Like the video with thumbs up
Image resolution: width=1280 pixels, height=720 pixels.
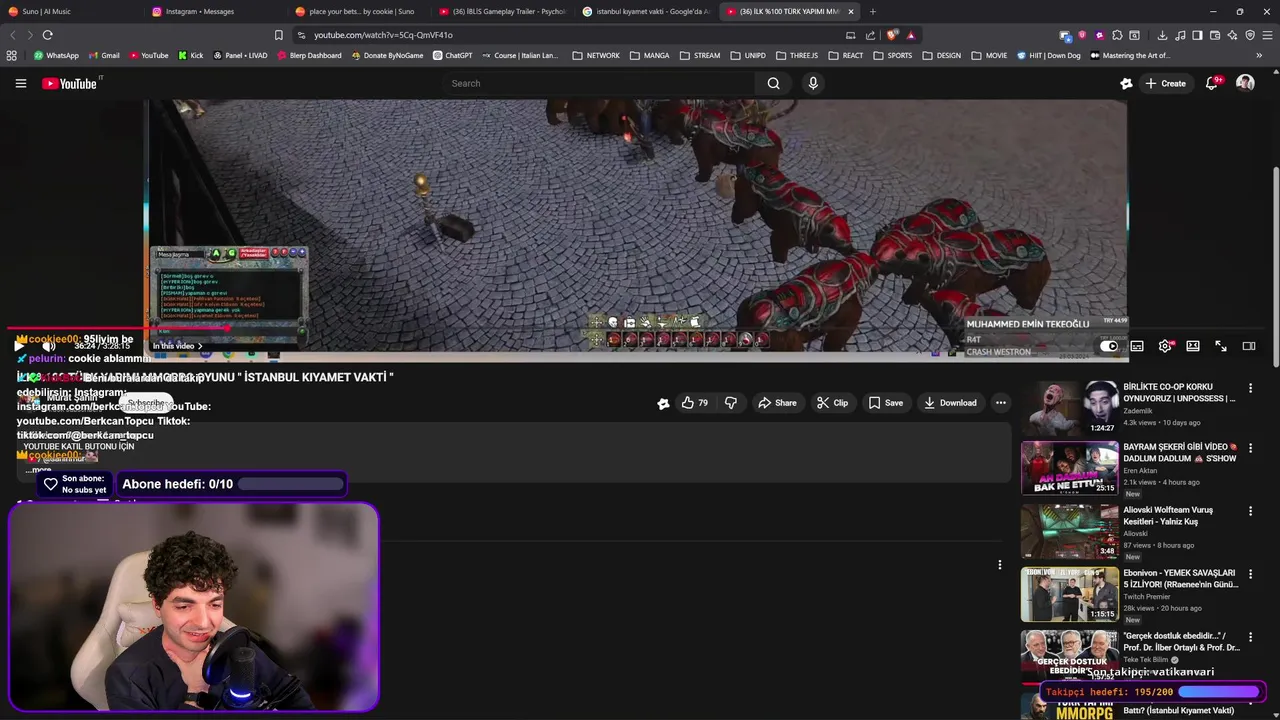tap(694, 403)
